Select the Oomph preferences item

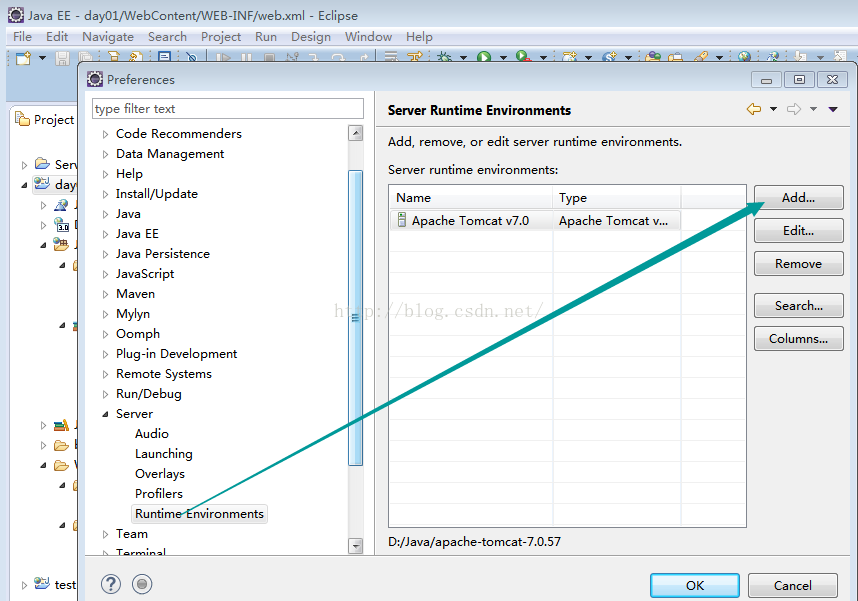[x=138, y=334]
